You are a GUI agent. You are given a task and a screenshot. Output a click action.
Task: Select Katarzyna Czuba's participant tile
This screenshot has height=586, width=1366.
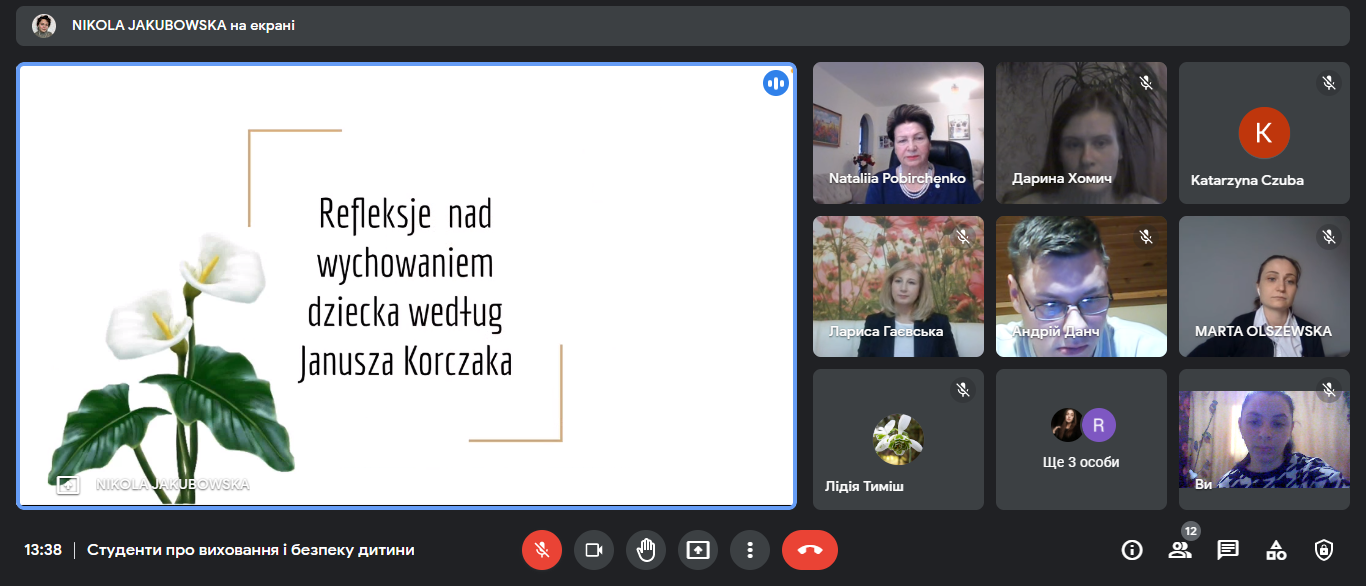(1264, 133)
